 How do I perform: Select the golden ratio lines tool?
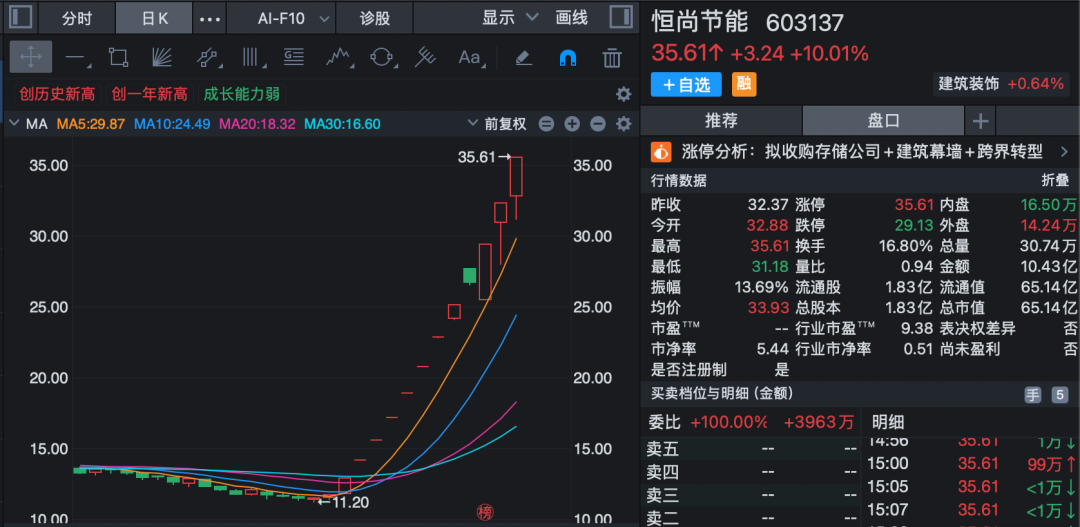pyautogui.click(x=294, y=57)
